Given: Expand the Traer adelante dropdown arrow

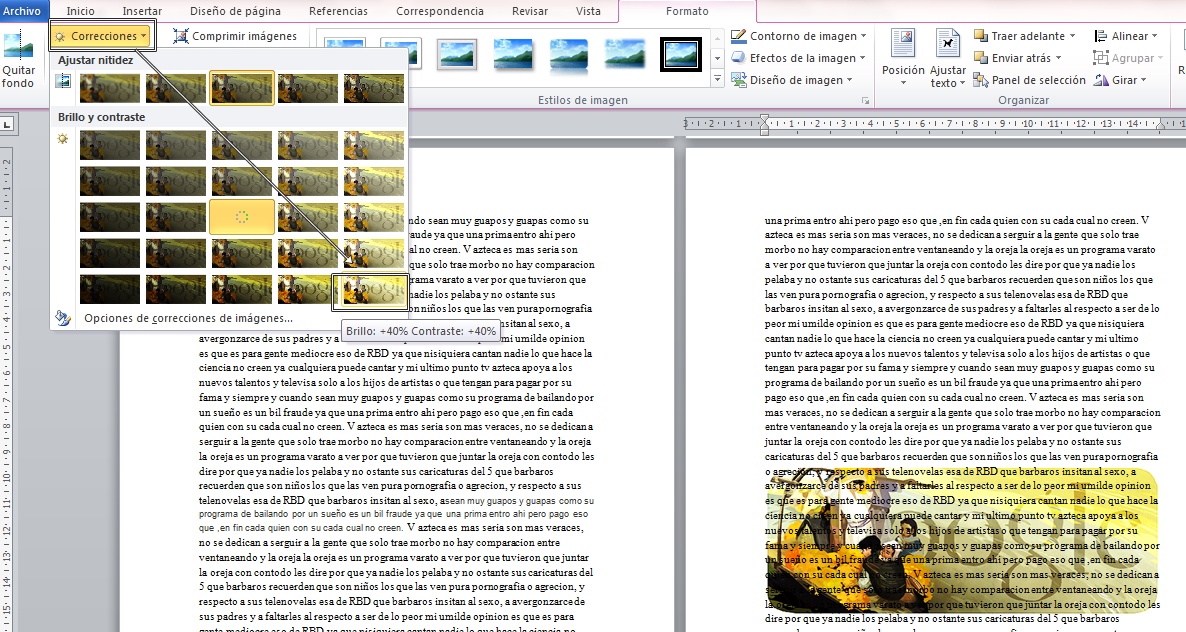Looking at the screenshot, I should point(1072,36).
